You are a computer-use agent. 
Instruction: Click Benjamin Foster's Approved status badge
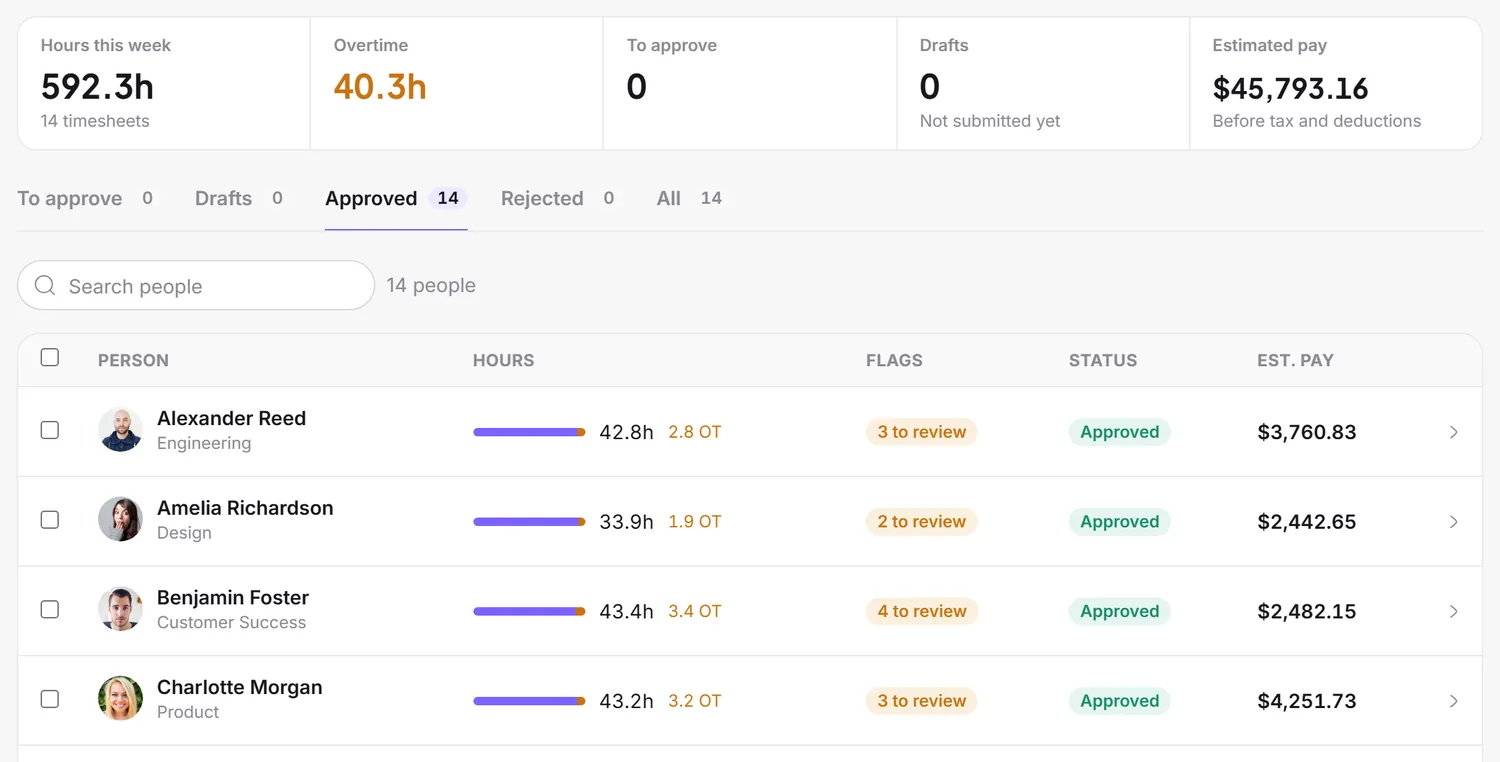pos(1120,611)
